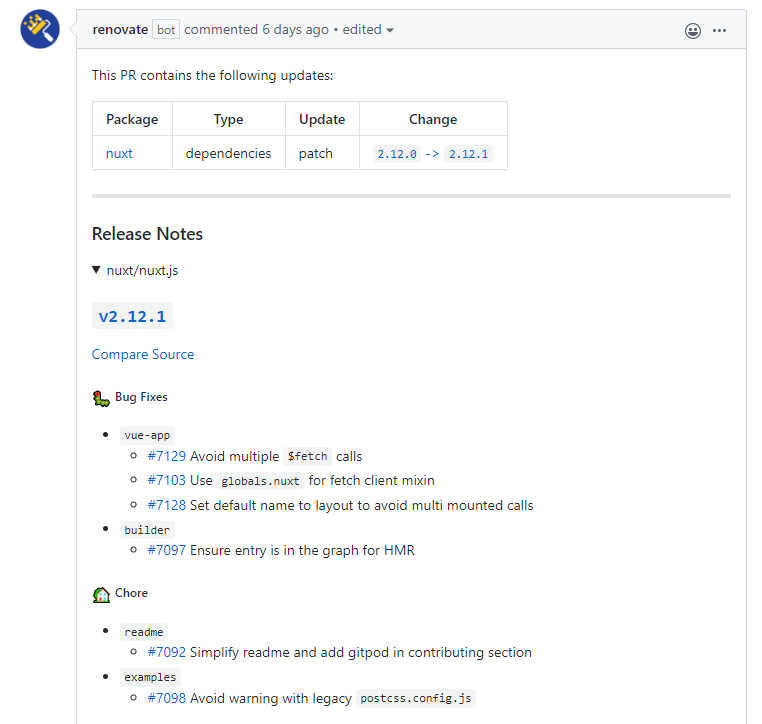The height and width of the screenshot is (724, 762).
Task: Open the Compare Source link
Action: pyautogui.click(x=143, y=354)
